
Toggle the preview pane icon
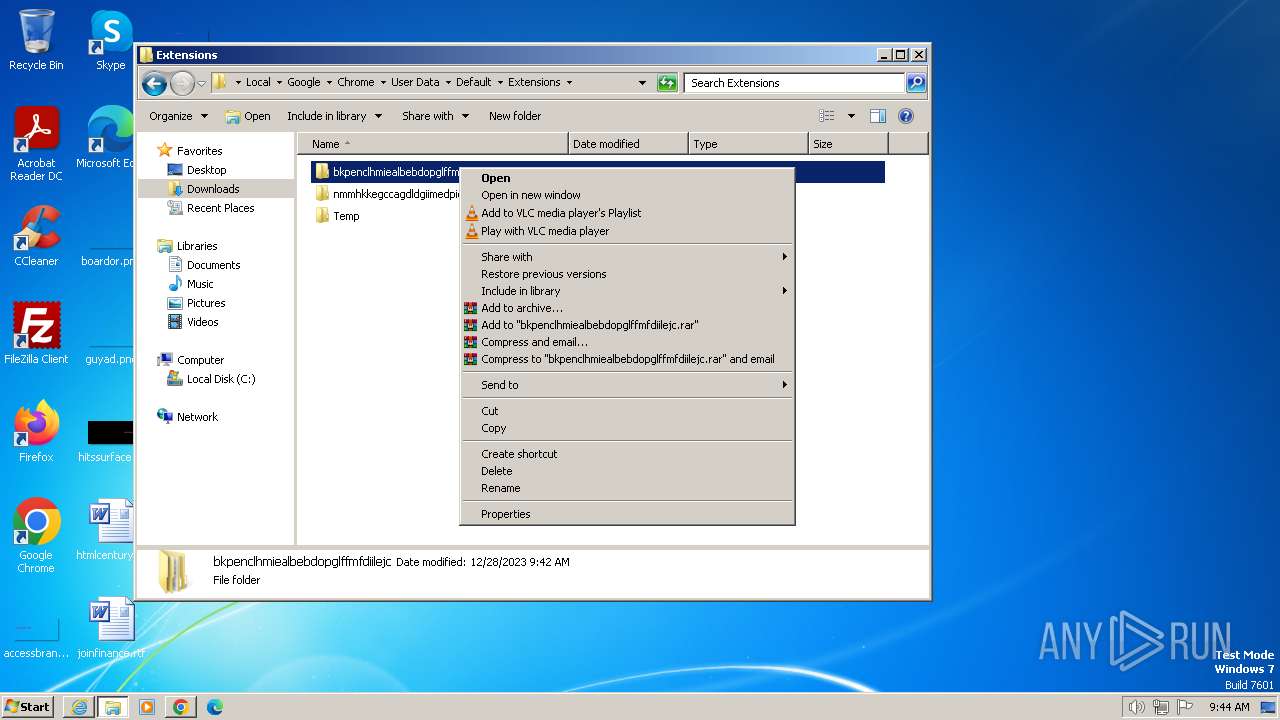[x=877, y=116]
